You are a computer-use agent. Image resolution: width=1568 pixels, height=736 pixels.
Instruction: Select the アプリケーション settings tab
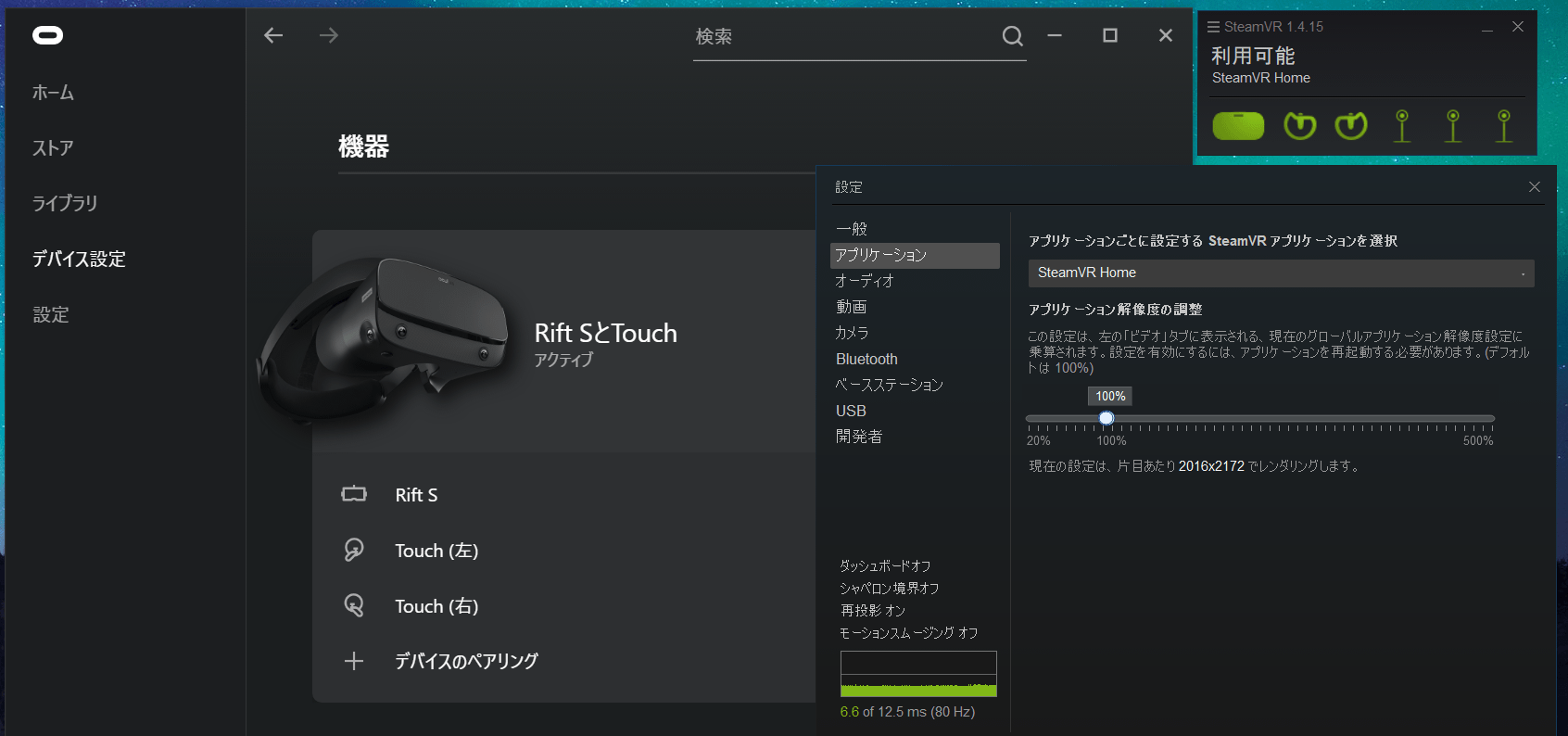pyautogui.click(x=915, y=255)
